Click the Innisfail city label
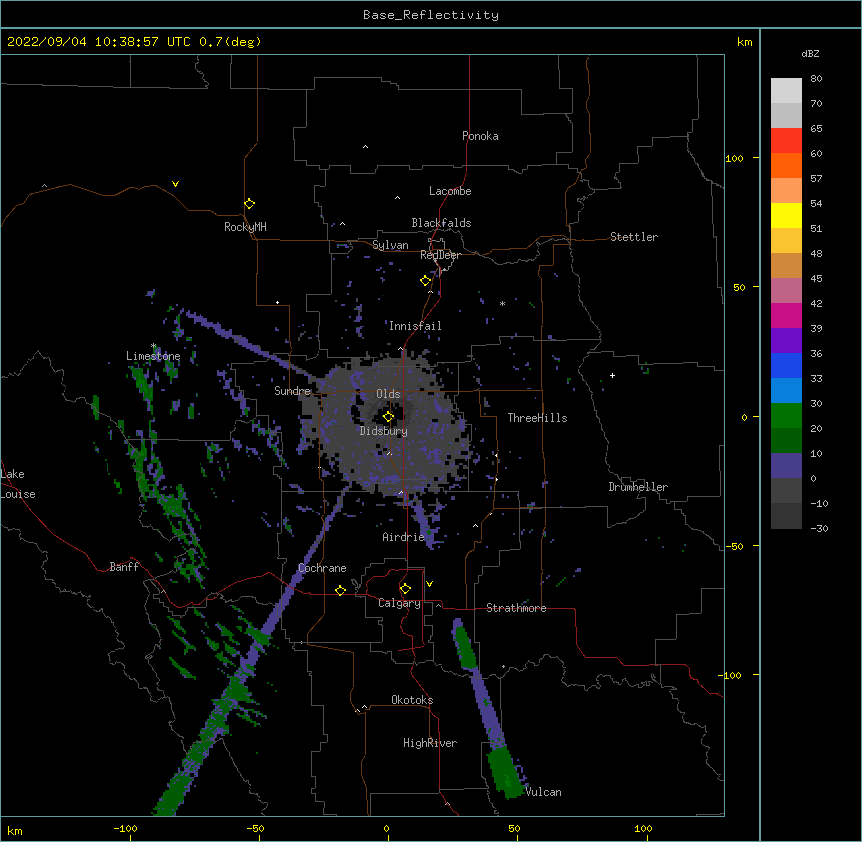 tap(415, 326)
